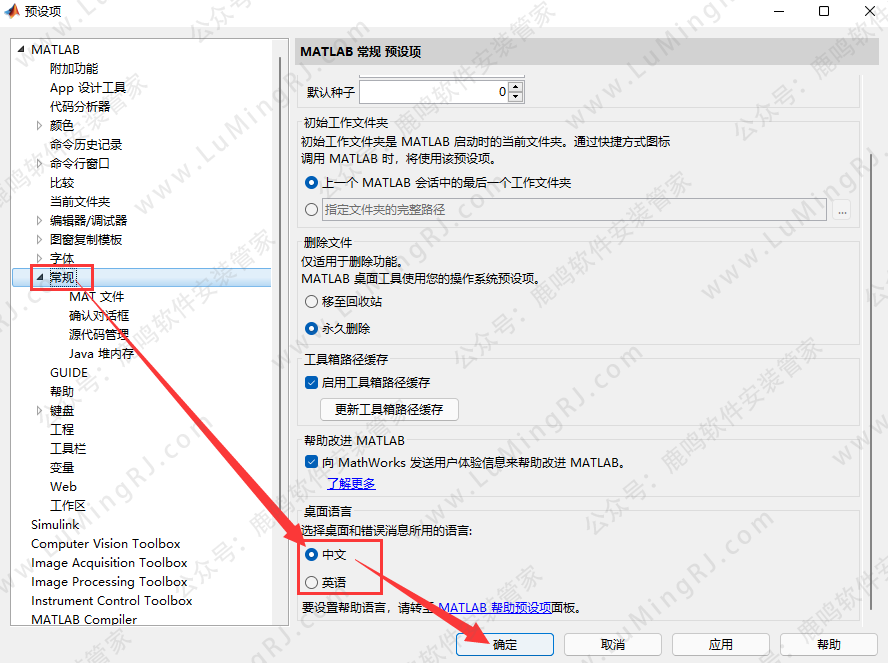Viewport: 888px width, 663px height.
Task: Decrease default seed with down stepper arrow
Action: 516,97
